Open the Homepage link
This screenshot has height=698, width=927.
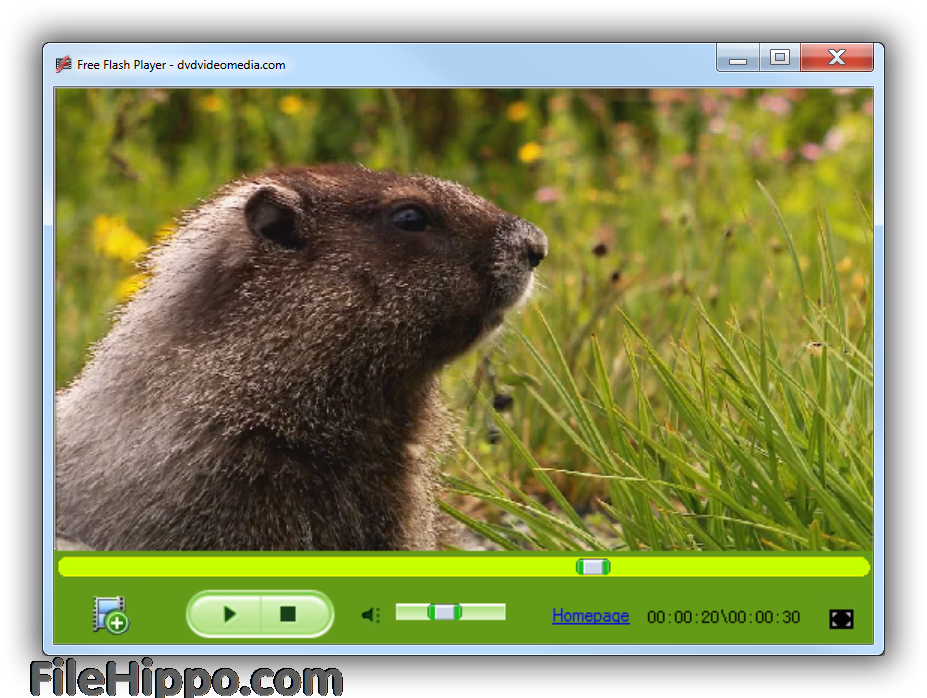590,616
